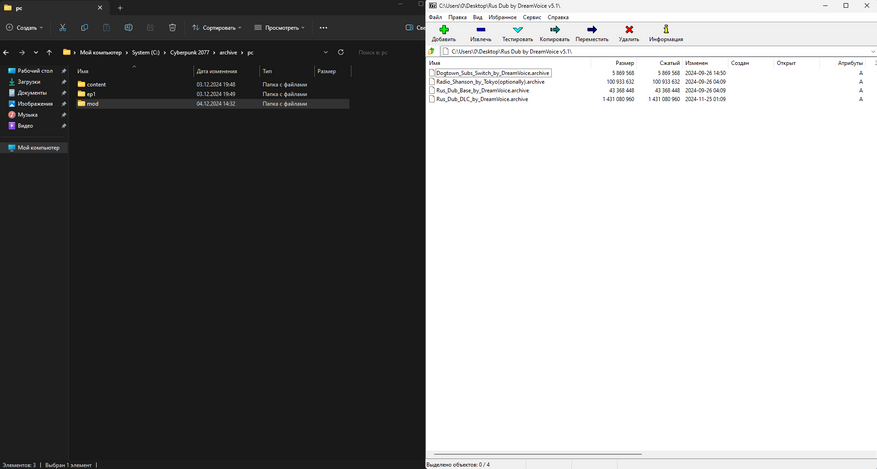This screenshot has height=469, width=877.
Task: Click the 7-Zip horizontal scrollbar
Action: 537,454
